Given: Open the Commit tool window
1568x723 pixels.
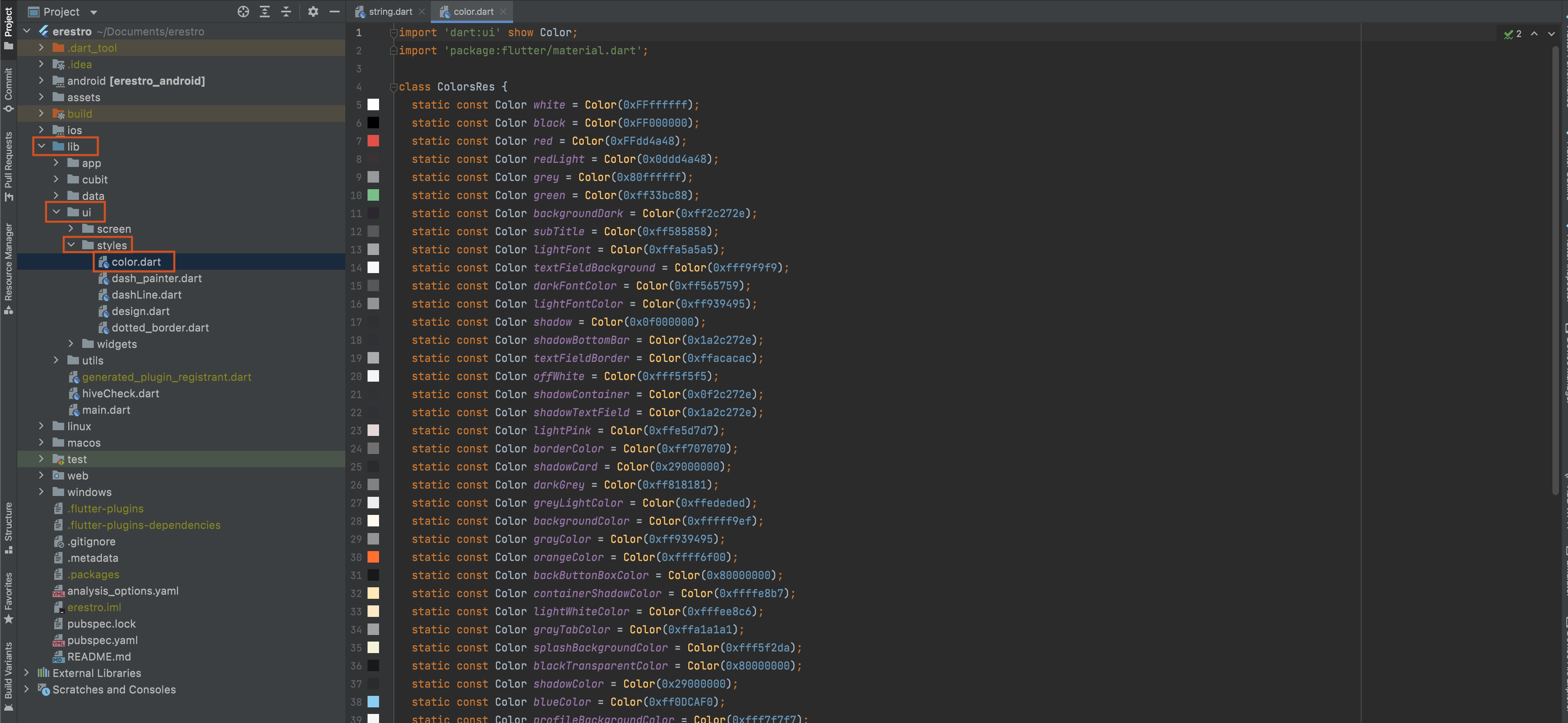Looking at the screenshot, I should (9, 90).
